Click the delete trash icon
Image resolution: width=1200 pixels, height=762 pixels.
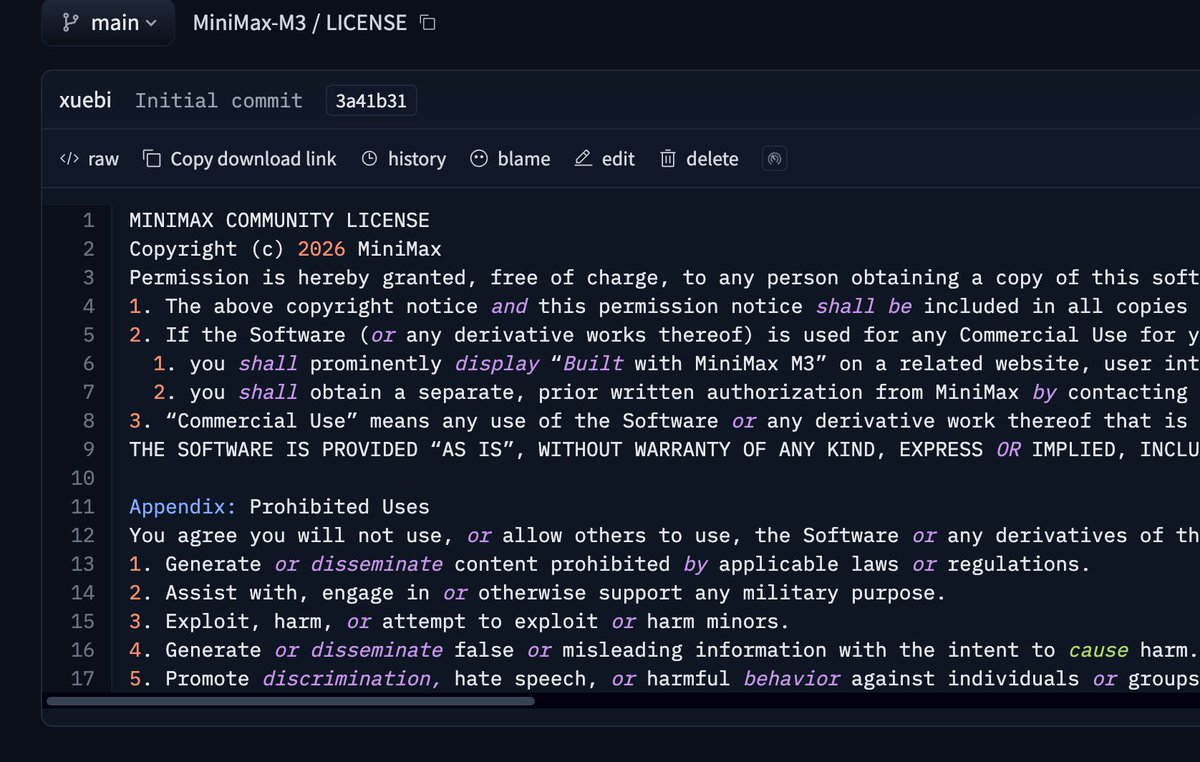[668, 159]
